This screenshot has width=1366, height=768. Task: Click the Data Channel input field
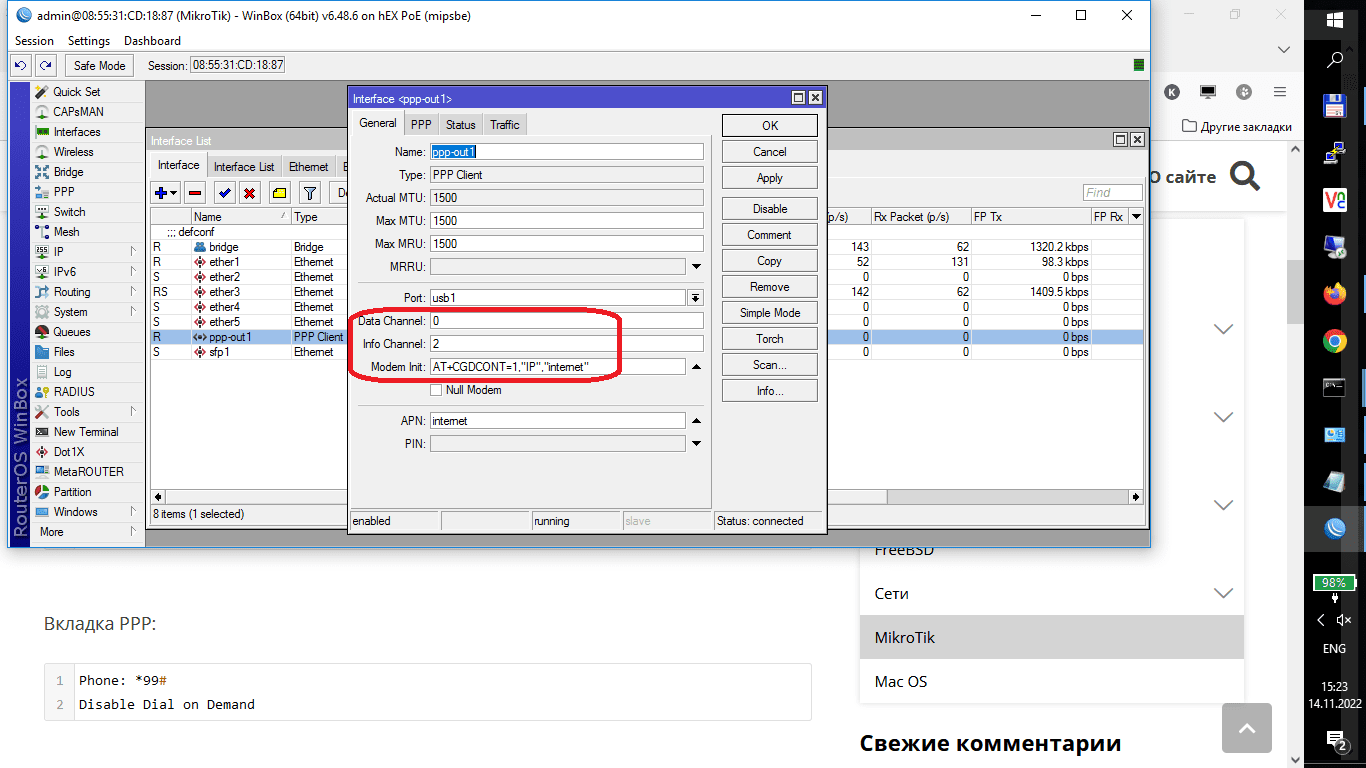click(566, 321)
